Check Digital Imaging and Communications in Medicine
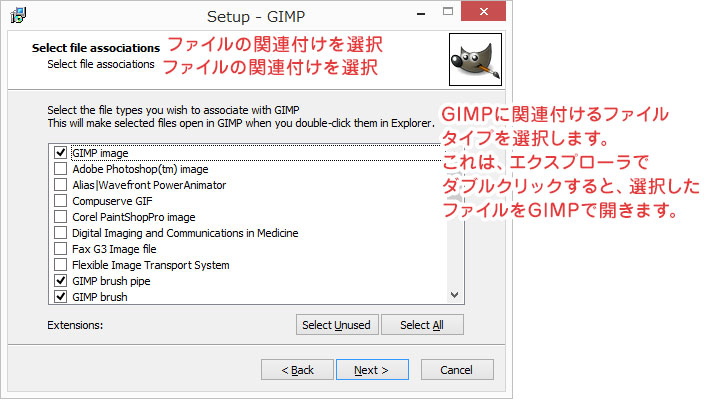The height and width of the screenshot is (400, 720). click(61, 233)
